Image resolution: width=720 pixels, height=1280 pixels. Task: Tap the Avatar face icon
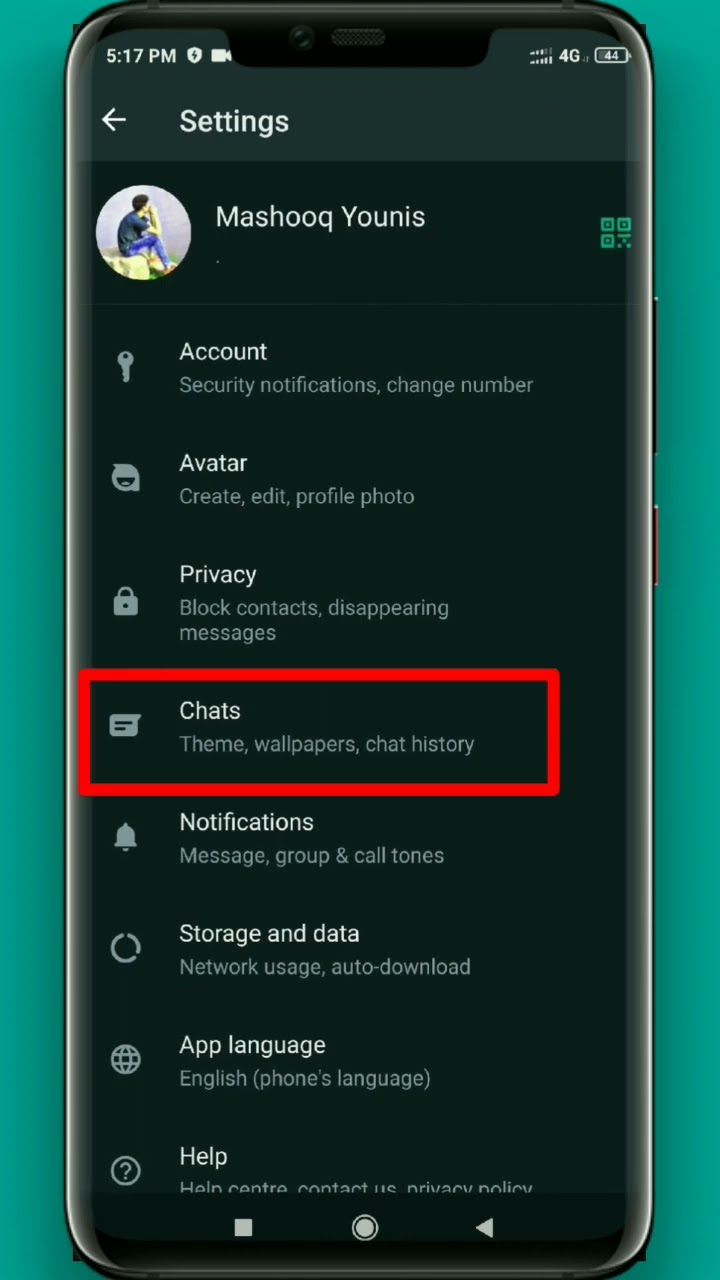pos(125,478)
